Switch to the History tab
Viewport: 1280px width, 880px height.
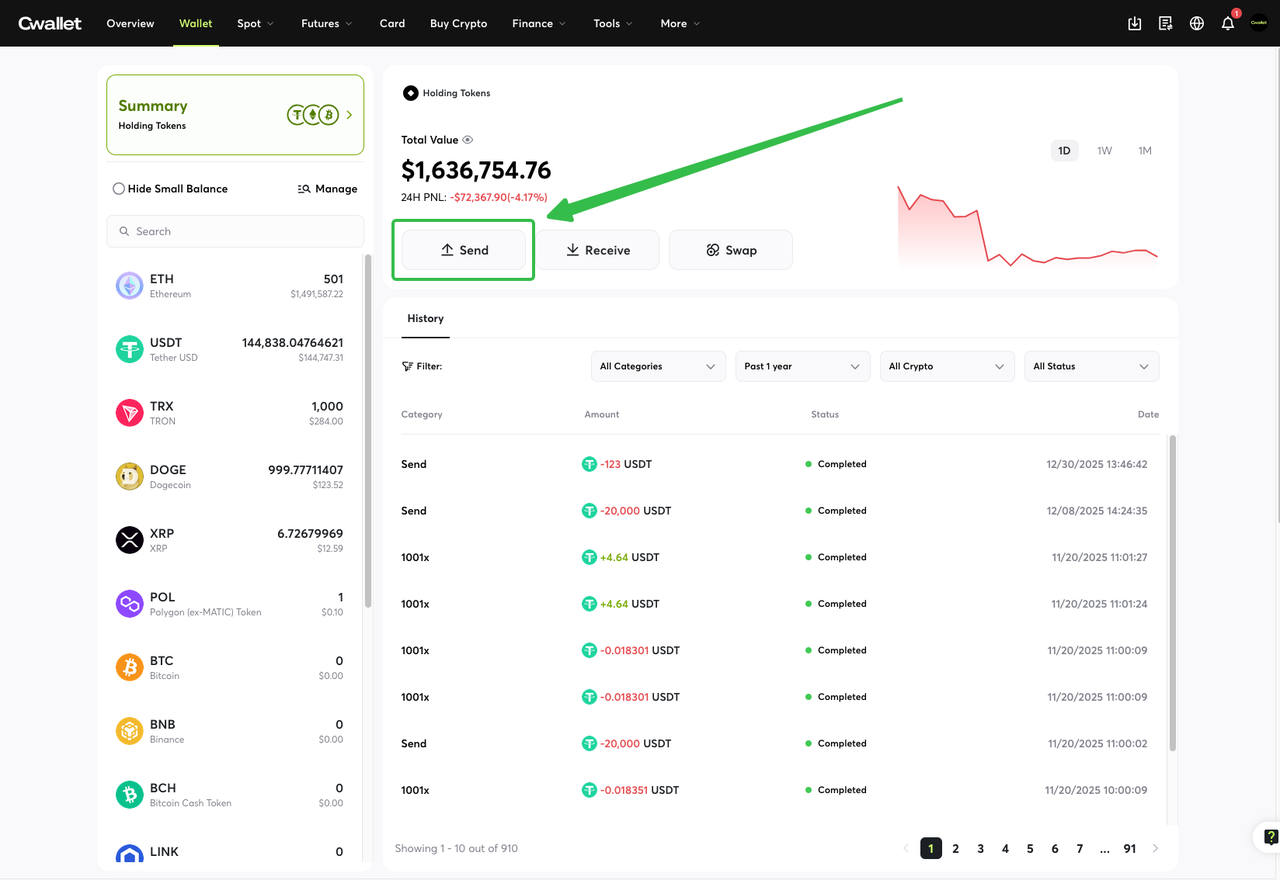coord(425,318)
